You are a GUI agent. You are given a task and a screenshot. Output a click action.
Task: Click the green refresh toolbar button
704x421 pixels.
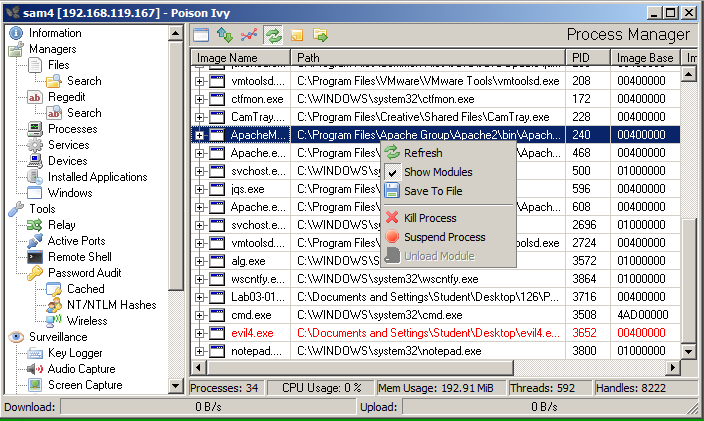click(x=273, y=35)
